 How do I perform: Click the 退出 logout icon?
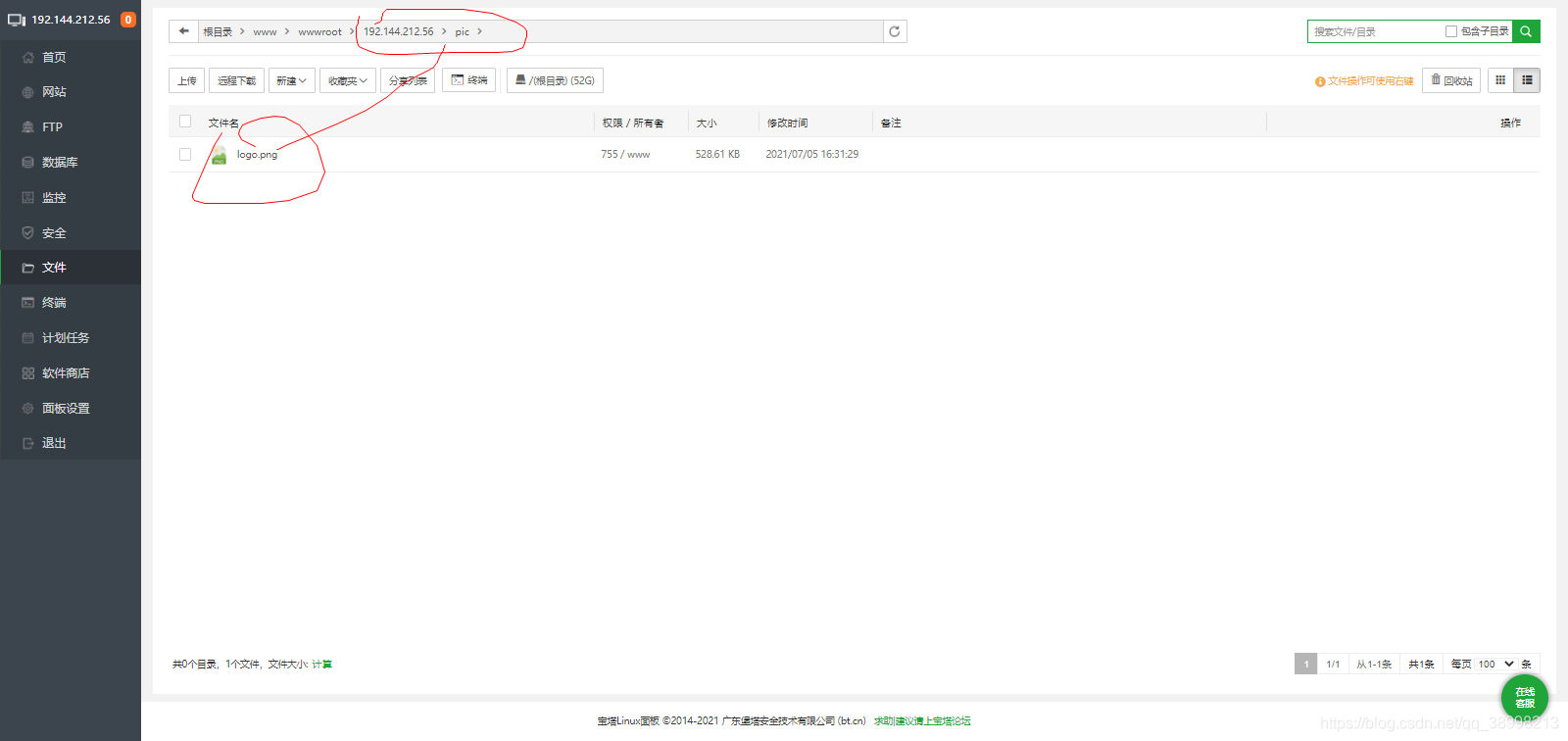[27, 444]
